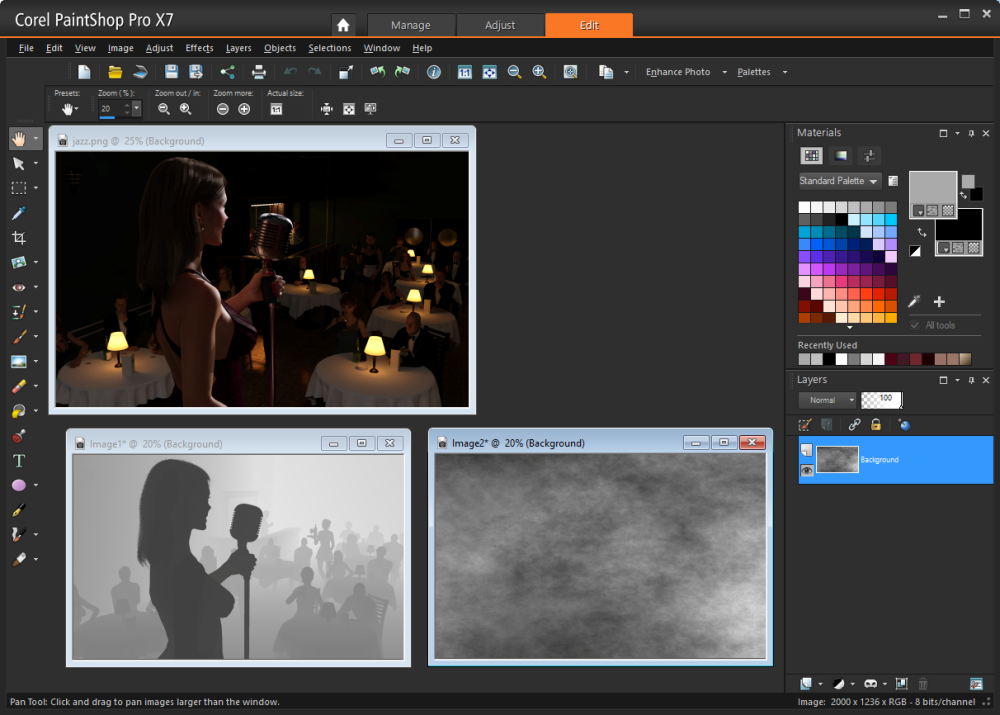The width and height of the screenshot is (1000, 715).
Task: Hide the Background layer with eye icon
Action: [x=807, y=470]
